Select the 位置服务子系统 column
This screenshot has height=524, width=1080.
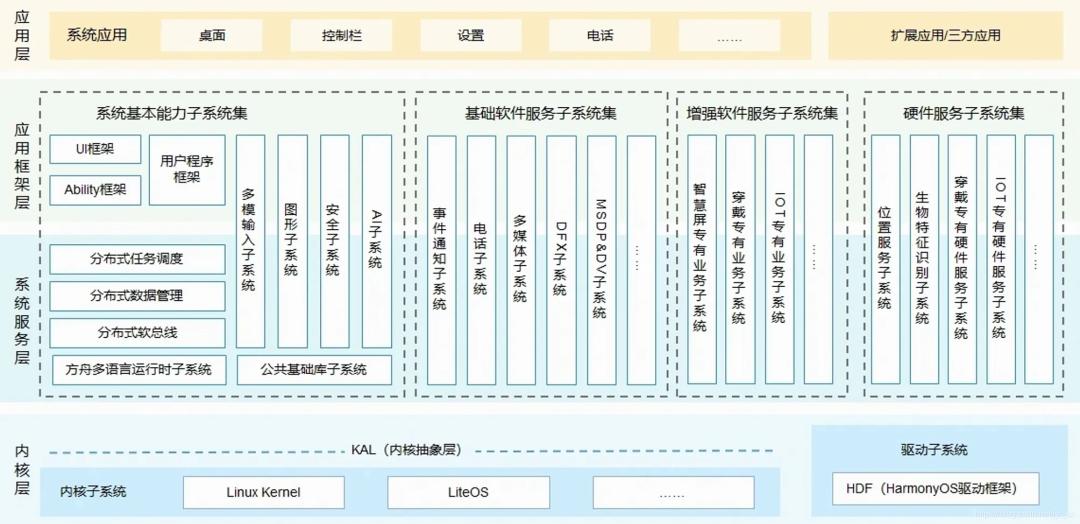point(885,260)
